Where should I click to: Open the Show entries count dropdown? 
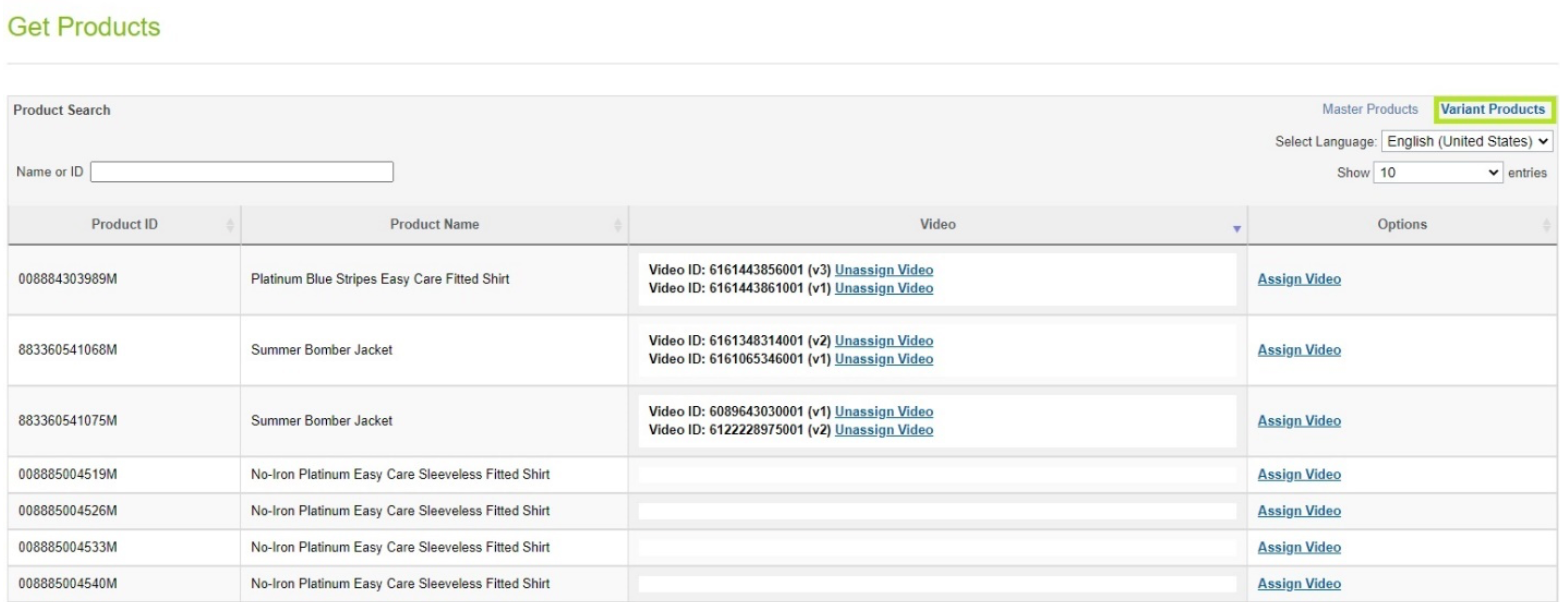(1438, 172)
